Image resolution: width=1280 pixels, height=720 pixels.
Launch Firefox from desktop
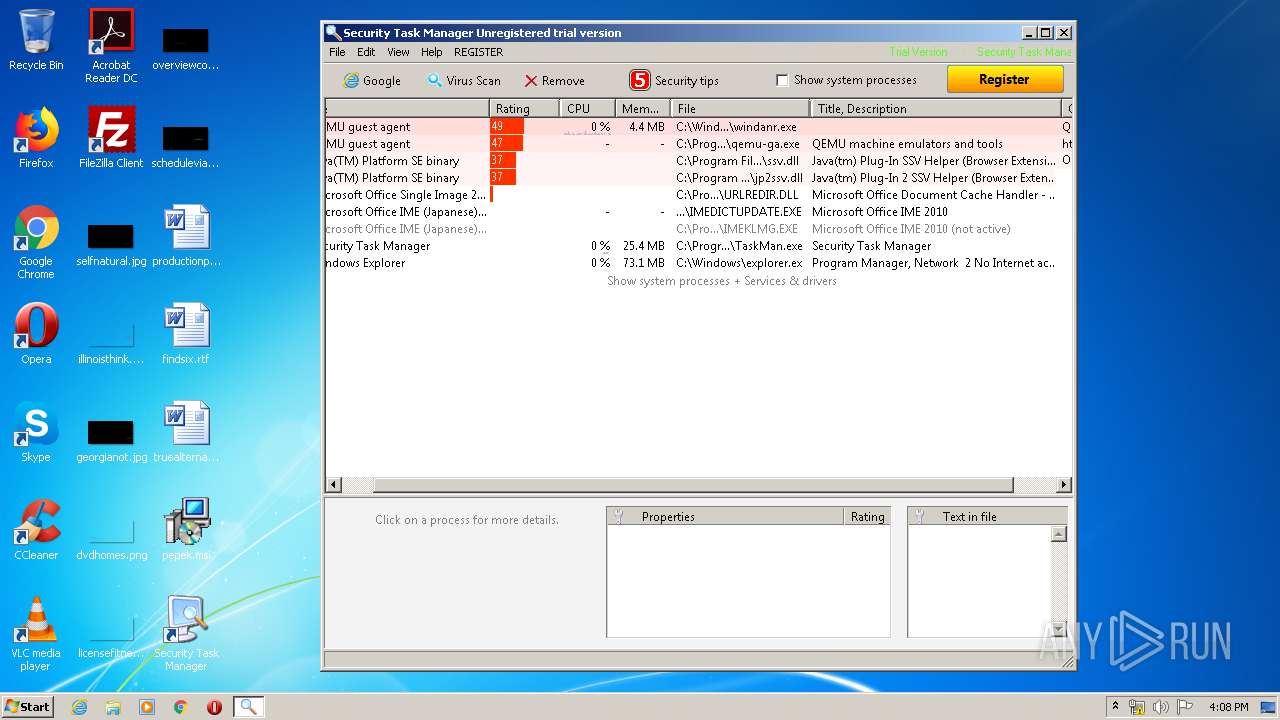point(36,138)
